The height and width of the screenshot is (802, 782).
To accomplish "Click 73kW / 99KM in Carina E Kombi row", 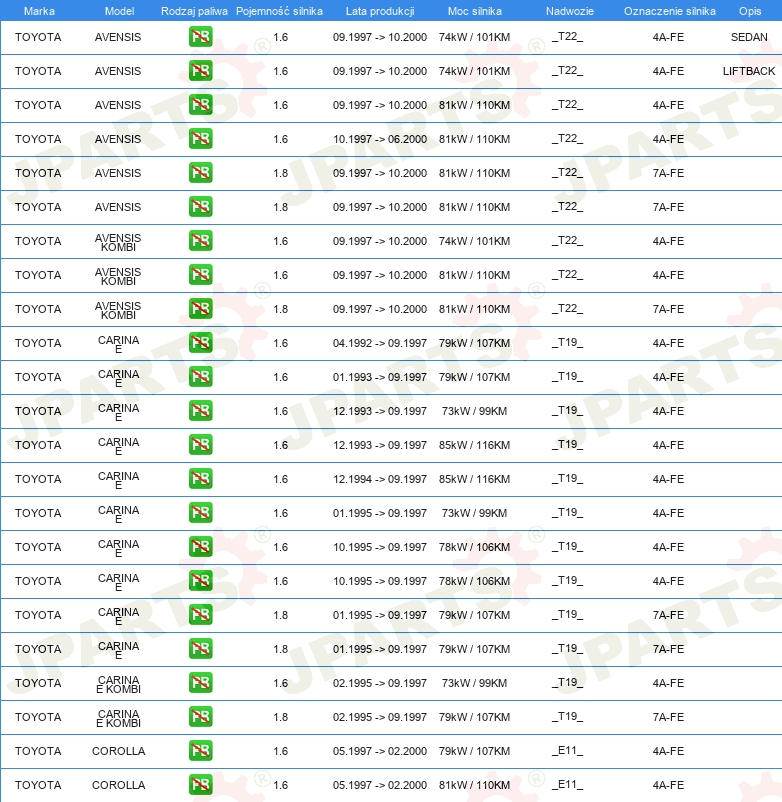I will coord(474,683).
